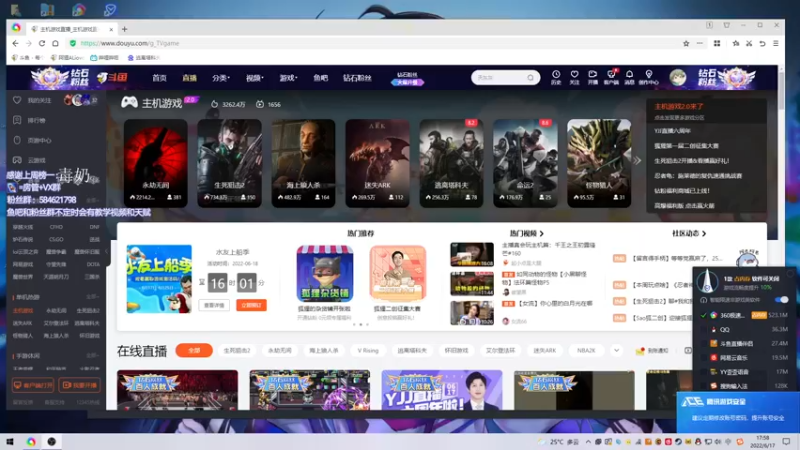Open the 永劫无间 game card

(x=156, y=163)
